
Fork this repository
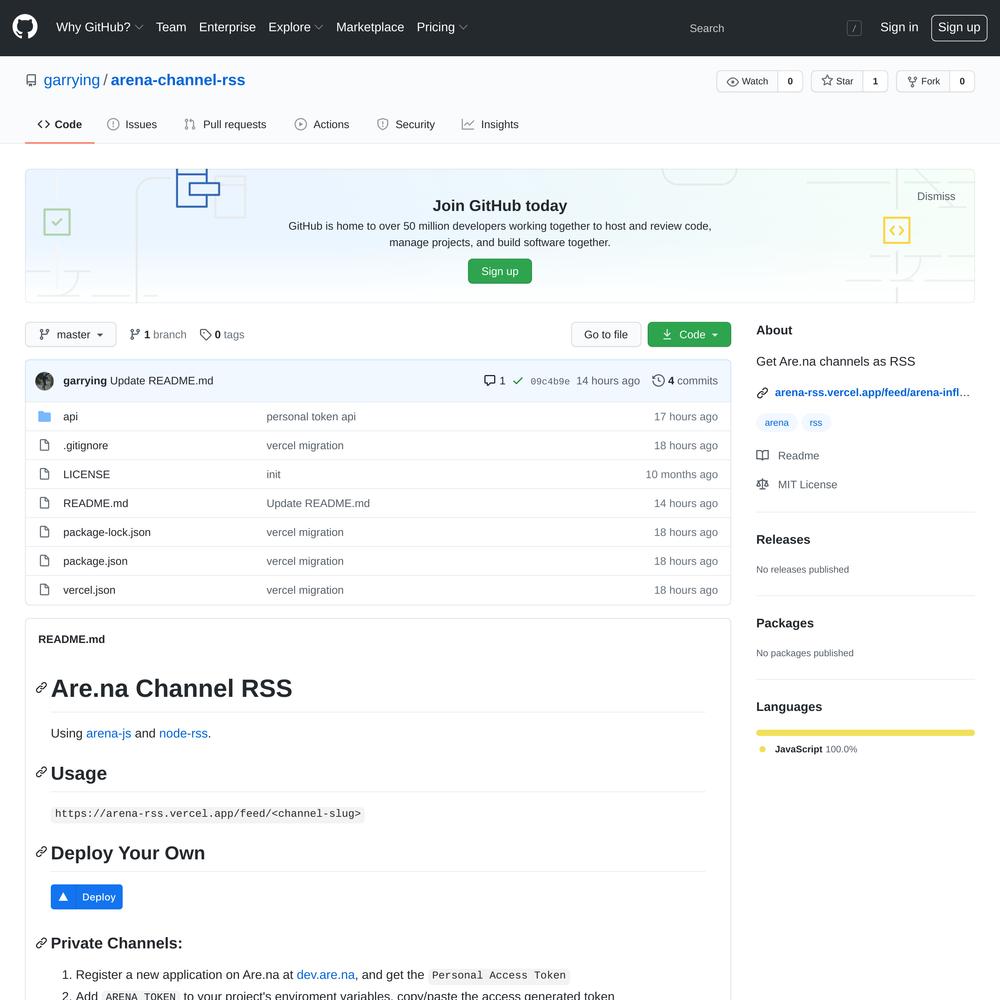coord(923,81)
